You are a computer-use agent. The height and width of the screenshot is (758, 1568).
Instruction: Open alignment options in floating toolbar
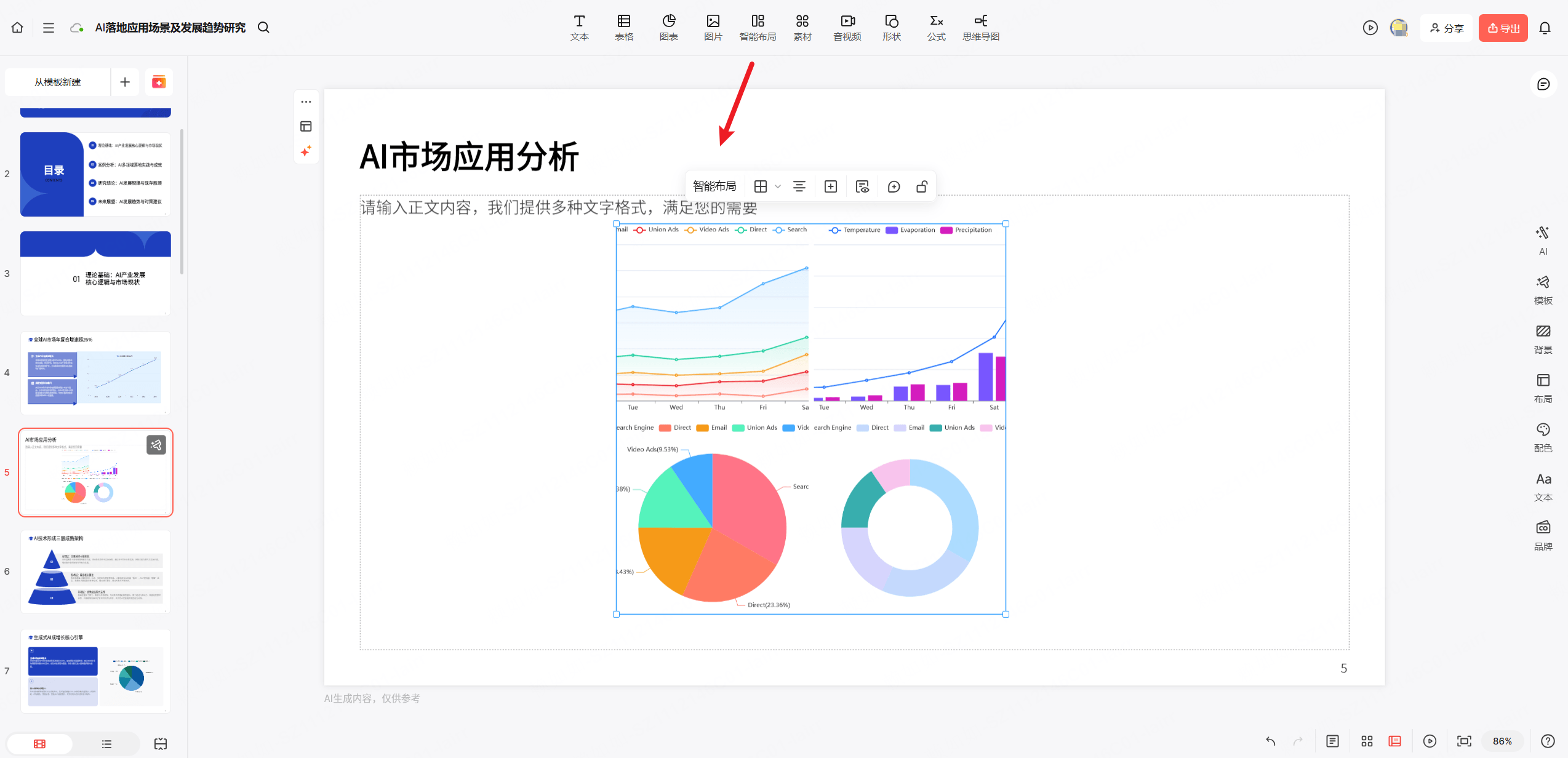[x=799, y=186]
